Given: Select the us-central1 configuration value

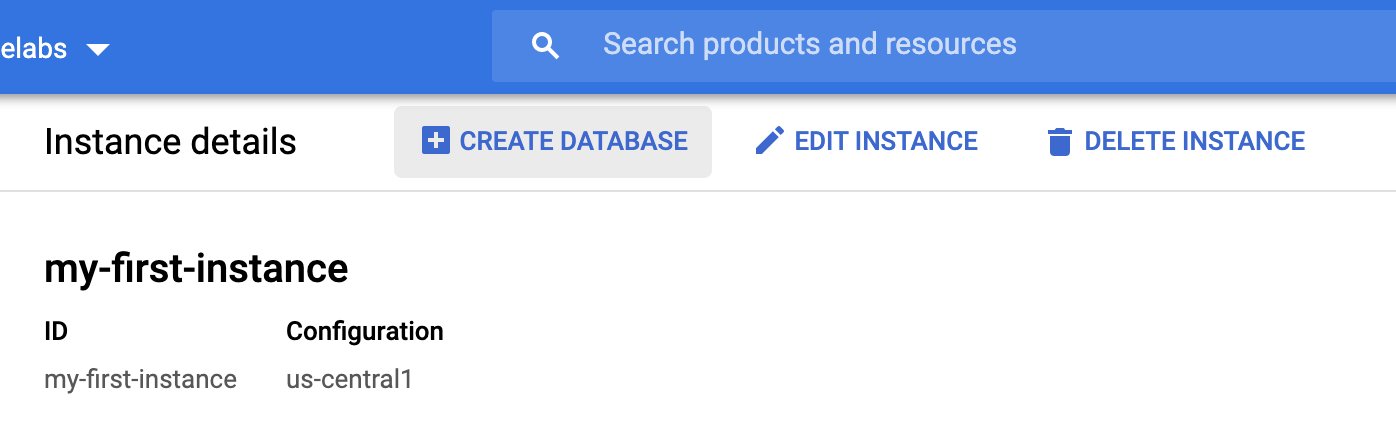Looking at the screenshot, I should coord(349,380).
